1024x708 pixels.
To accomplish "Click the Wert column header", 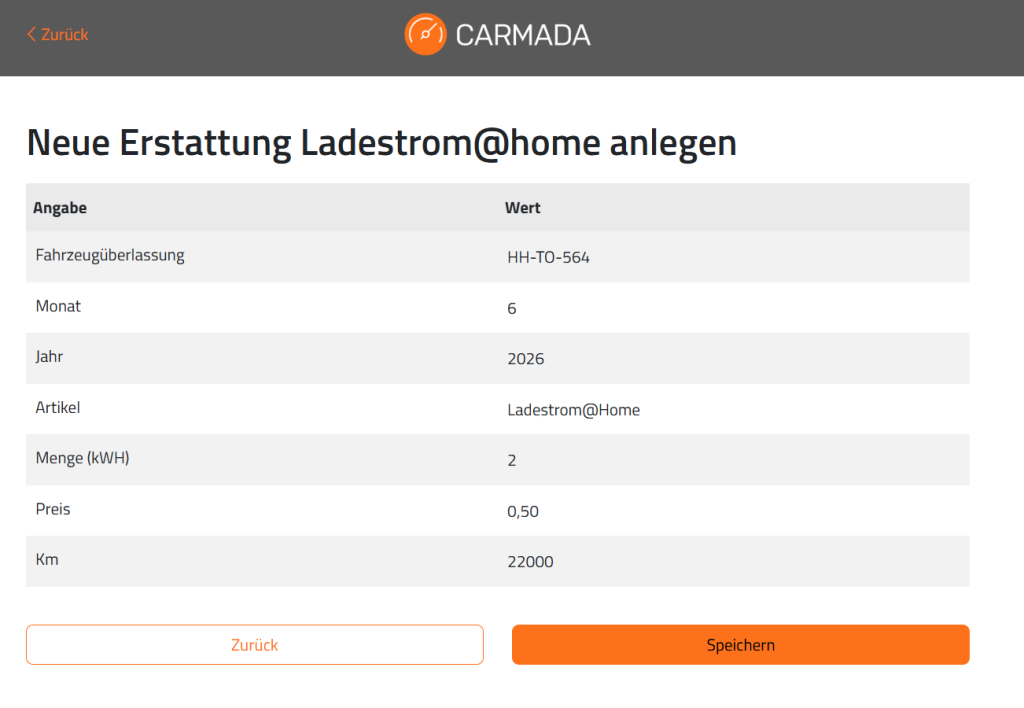I will (x=522, y=208).
